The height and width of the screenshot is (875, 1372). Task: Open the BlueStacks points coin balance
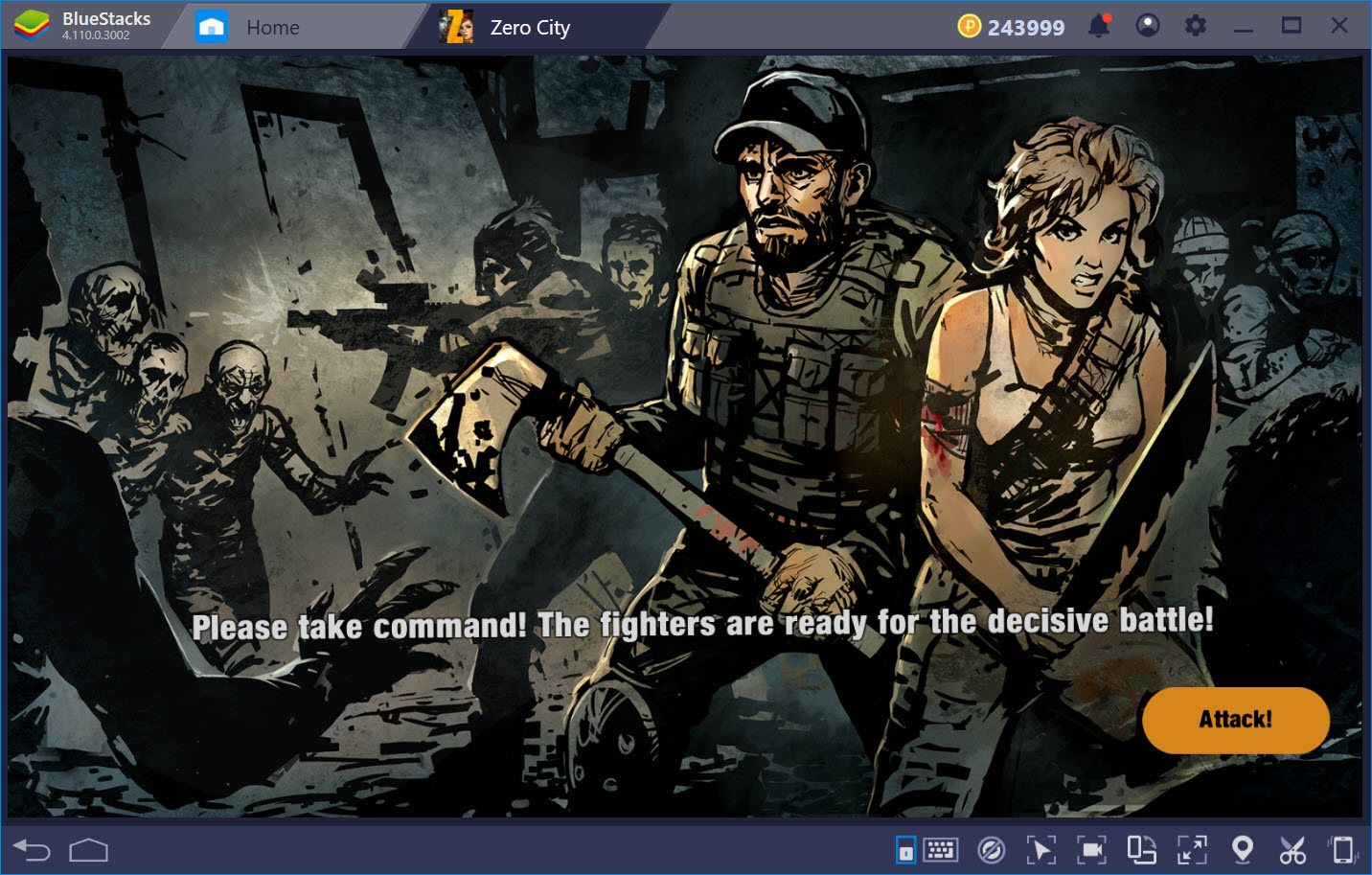pyautogui.click(x=969, y=27)
